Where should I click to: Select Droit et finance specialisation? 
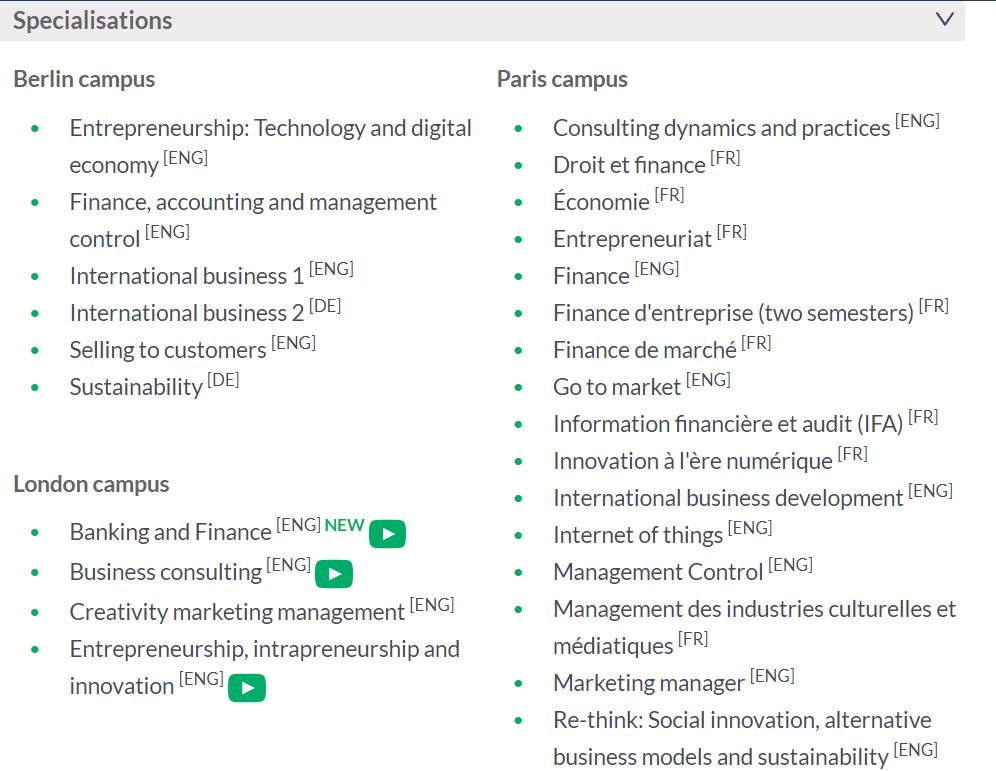[629, 165]
